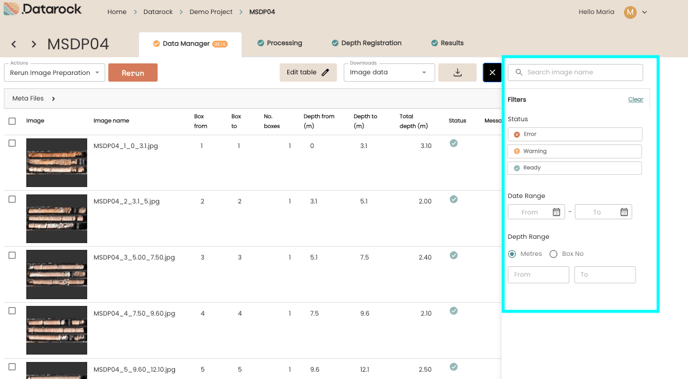Image resolution: width=688 pixels, height=379 pixels.
Task: Clear all filters with Clear link
Action: [635, 100]
